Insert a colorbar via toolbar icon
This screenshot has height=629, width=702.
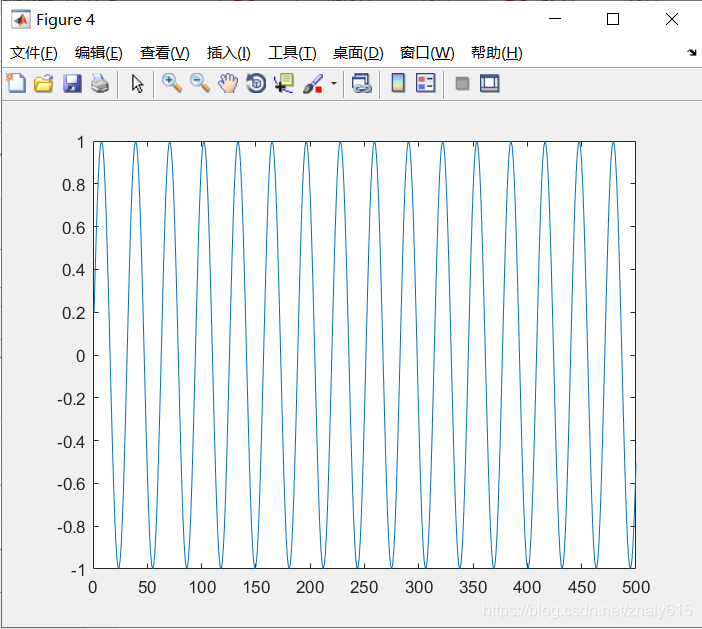pyautogui.click(x=398, y=83)
